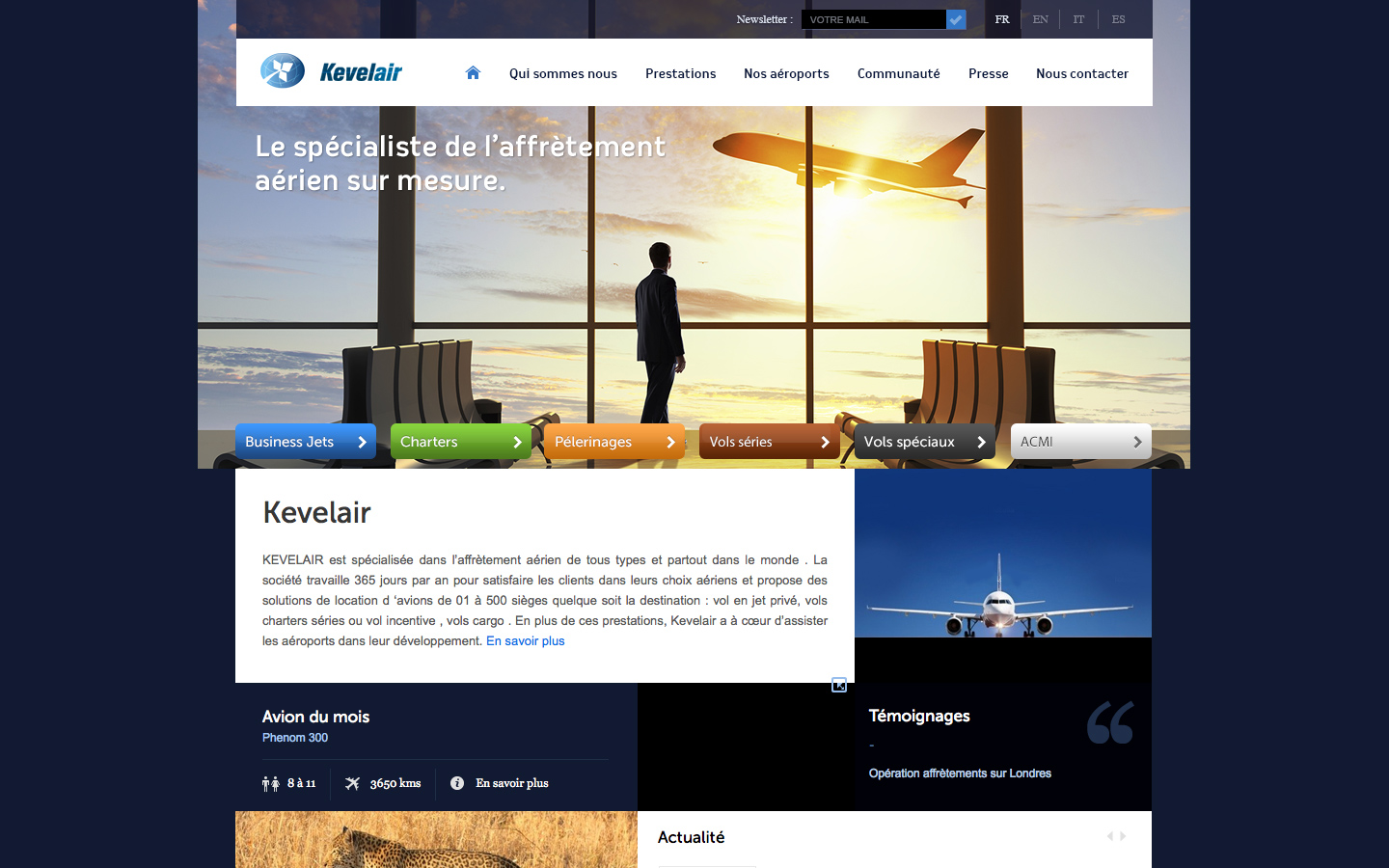Click the plane range icon beside 3650 kms
Image resolution: width=1389 pixels, height=868 pixels.
click(x=353, y=783)
